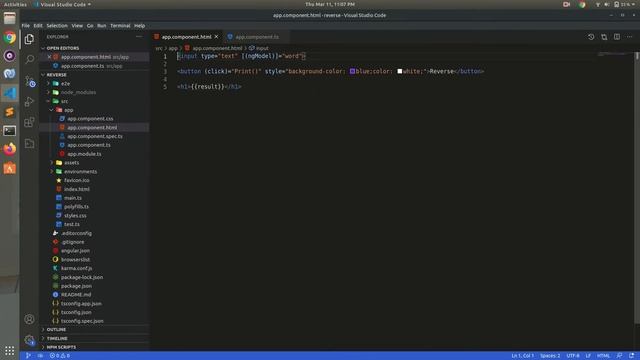640x360 pixels.
Task: Open README.md in file tree
Action: pos(76,295)
